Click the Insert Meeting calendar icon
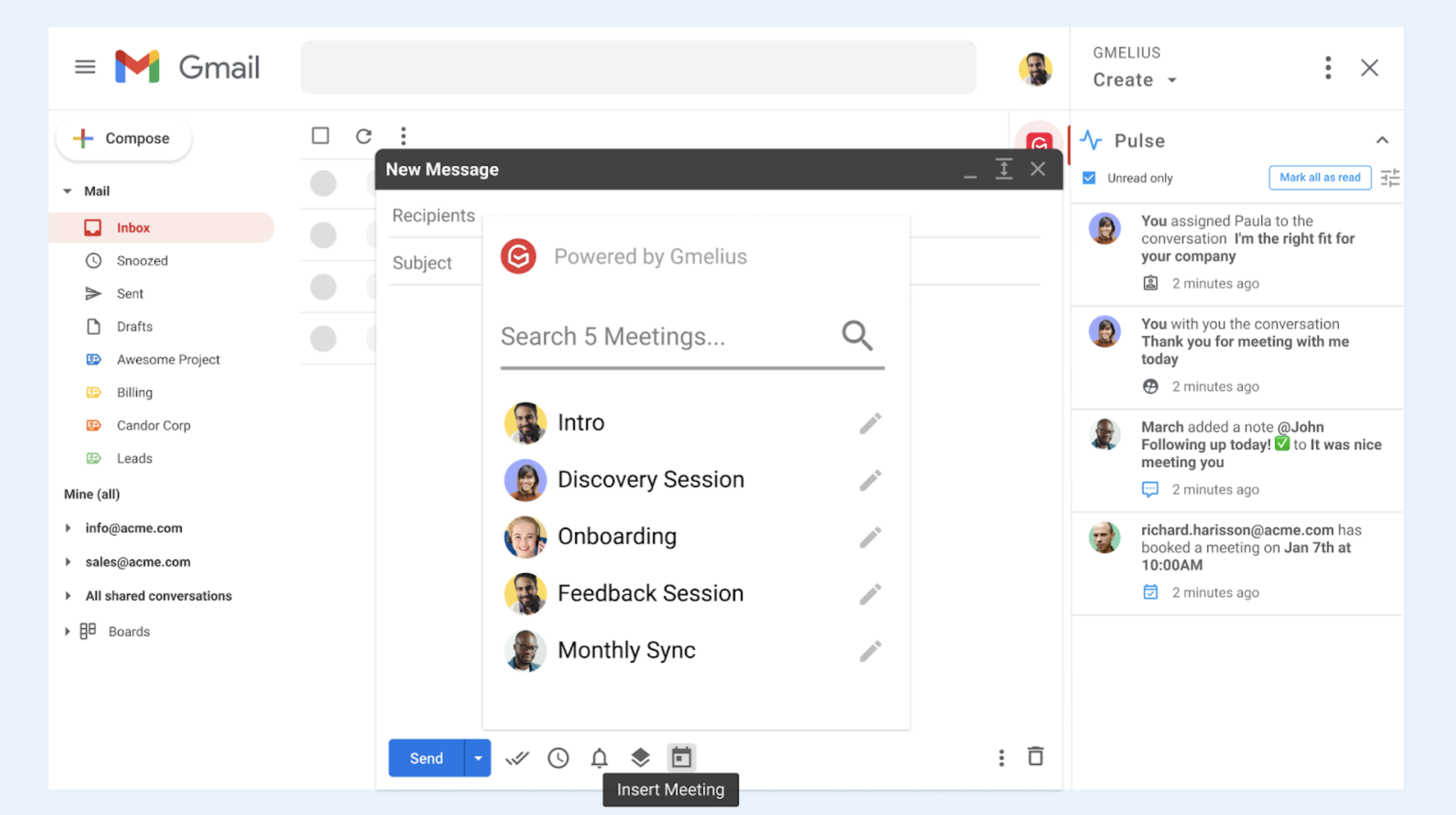The image size is (1456, 815). point(681,758)
